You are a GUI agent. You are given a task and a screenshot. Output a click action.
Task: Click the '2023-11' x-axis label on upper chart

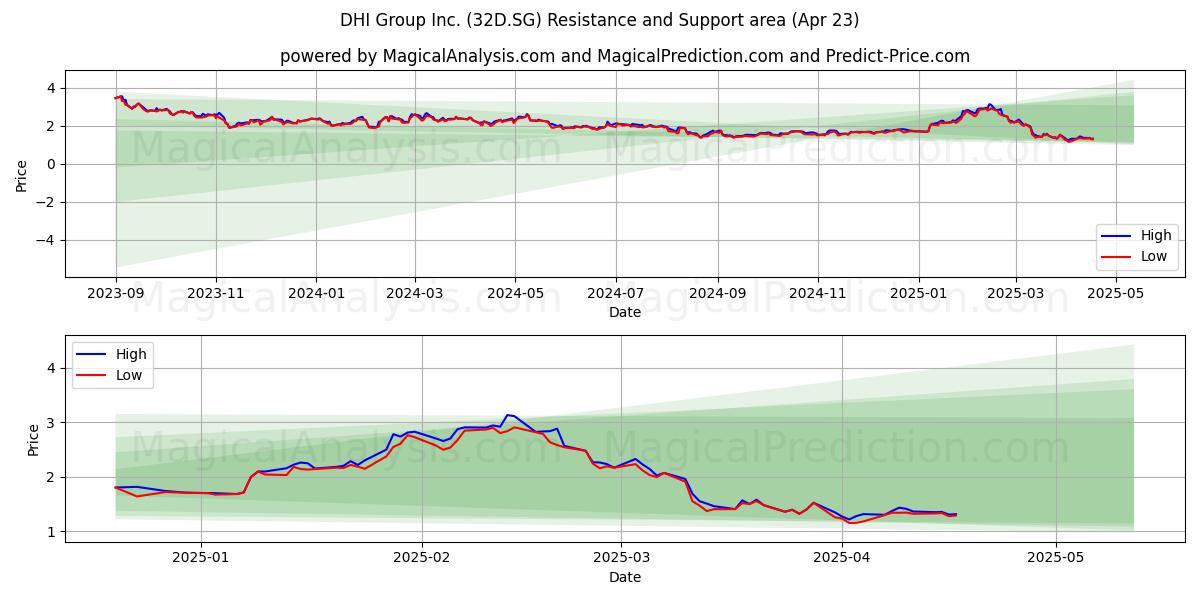(216, 294)
